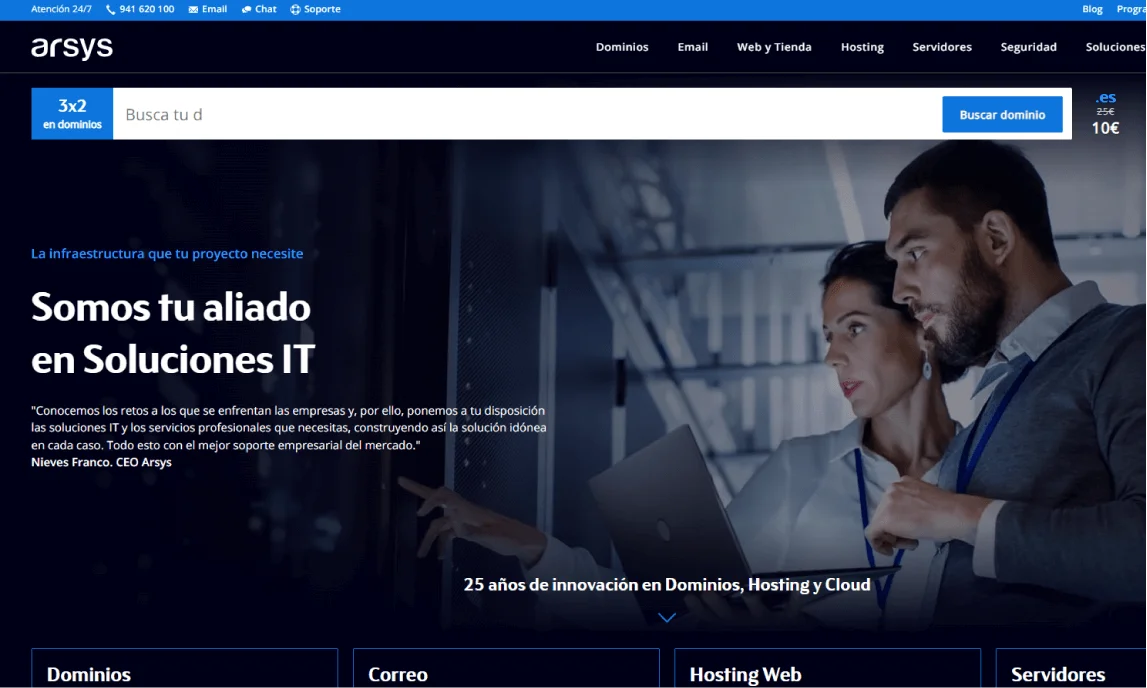The image size is (1147, 688).
Task: Open the Correo card at the bottom
Action: point(506,668)
